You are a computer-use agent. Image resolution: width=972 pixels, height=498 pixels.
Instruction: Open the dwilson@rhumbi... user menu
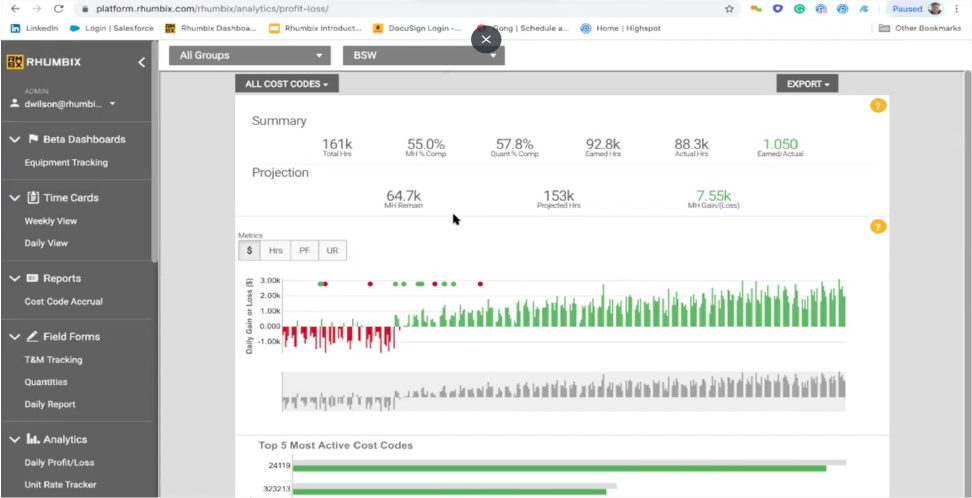click(x=63, y=104)
